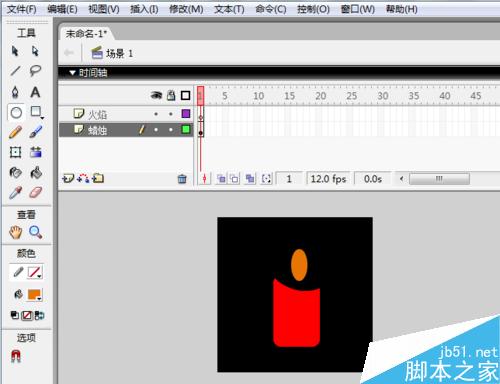Select the Eraser tool
500x384 pixels.
point(36,192)
